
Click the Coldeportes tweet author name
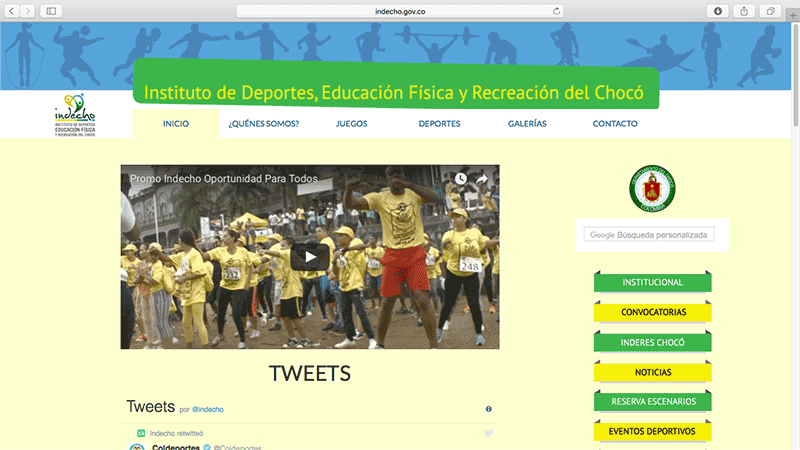point(176,447)
